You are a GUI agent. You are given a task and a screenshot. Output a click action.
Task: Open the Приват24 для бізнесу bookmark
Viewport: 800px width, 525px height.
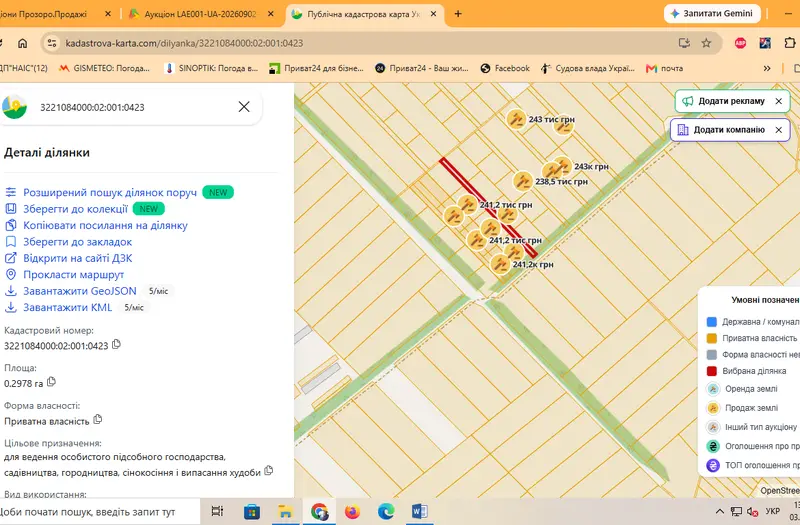point(316,68)
